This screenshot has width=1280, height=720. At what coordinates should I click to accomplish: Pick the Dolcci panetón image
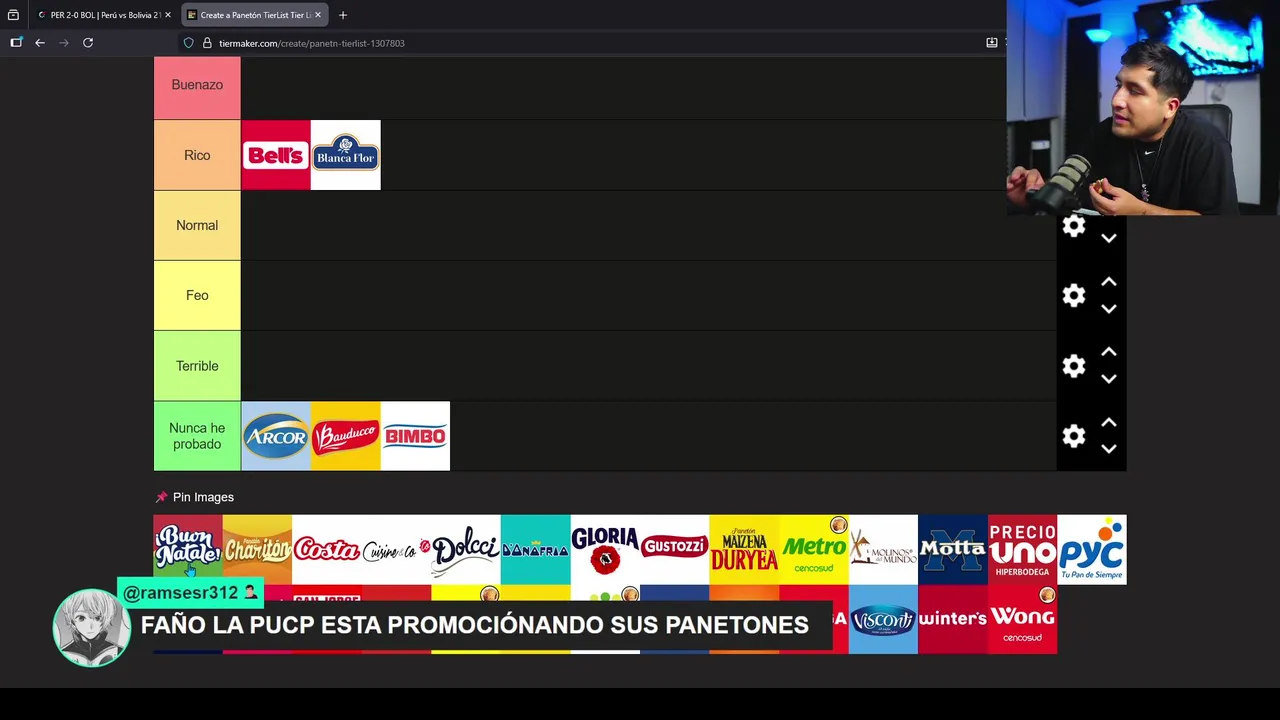point(466,549)
